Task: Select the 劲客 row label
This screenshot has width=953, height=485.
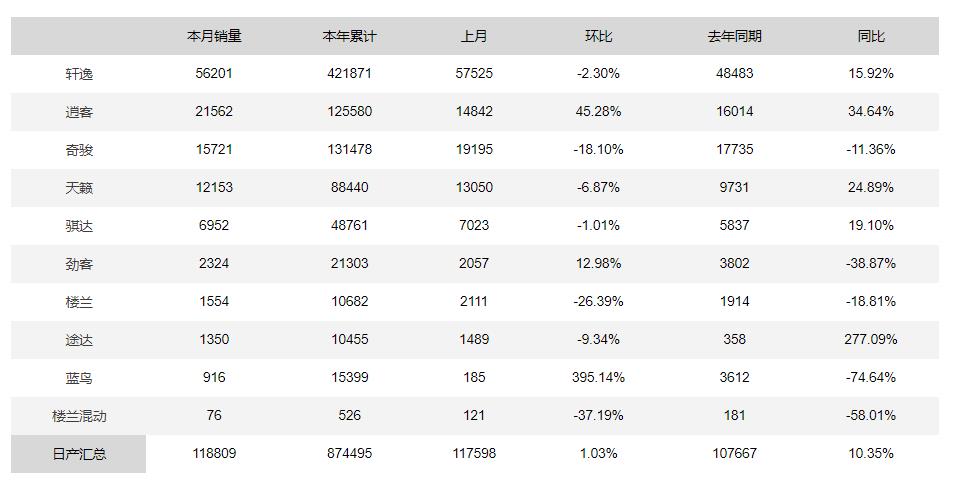Action: click(x=79, y=264)
